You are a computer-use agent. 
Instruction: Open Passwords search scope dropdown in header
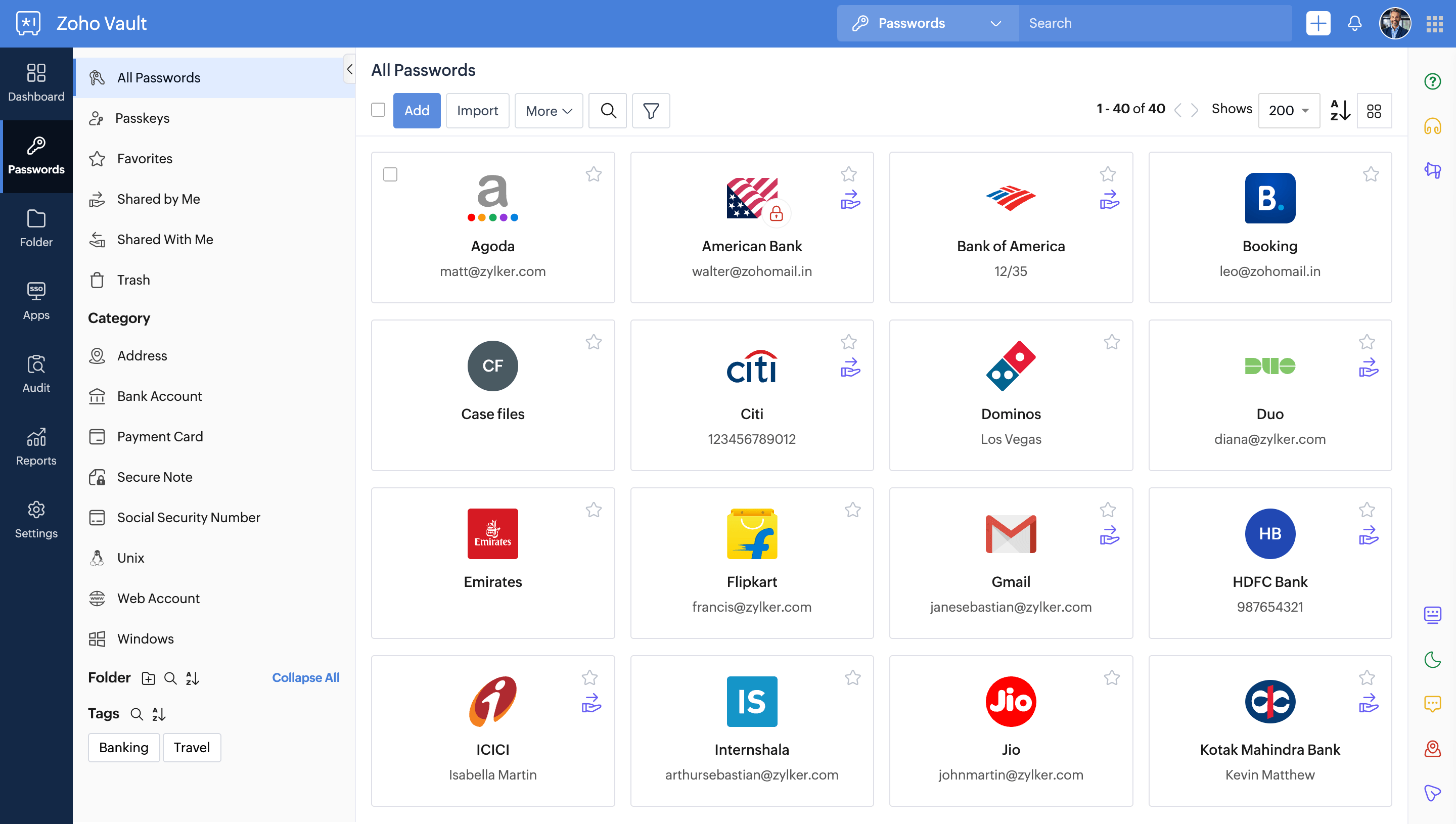click(x=928, y=23)
